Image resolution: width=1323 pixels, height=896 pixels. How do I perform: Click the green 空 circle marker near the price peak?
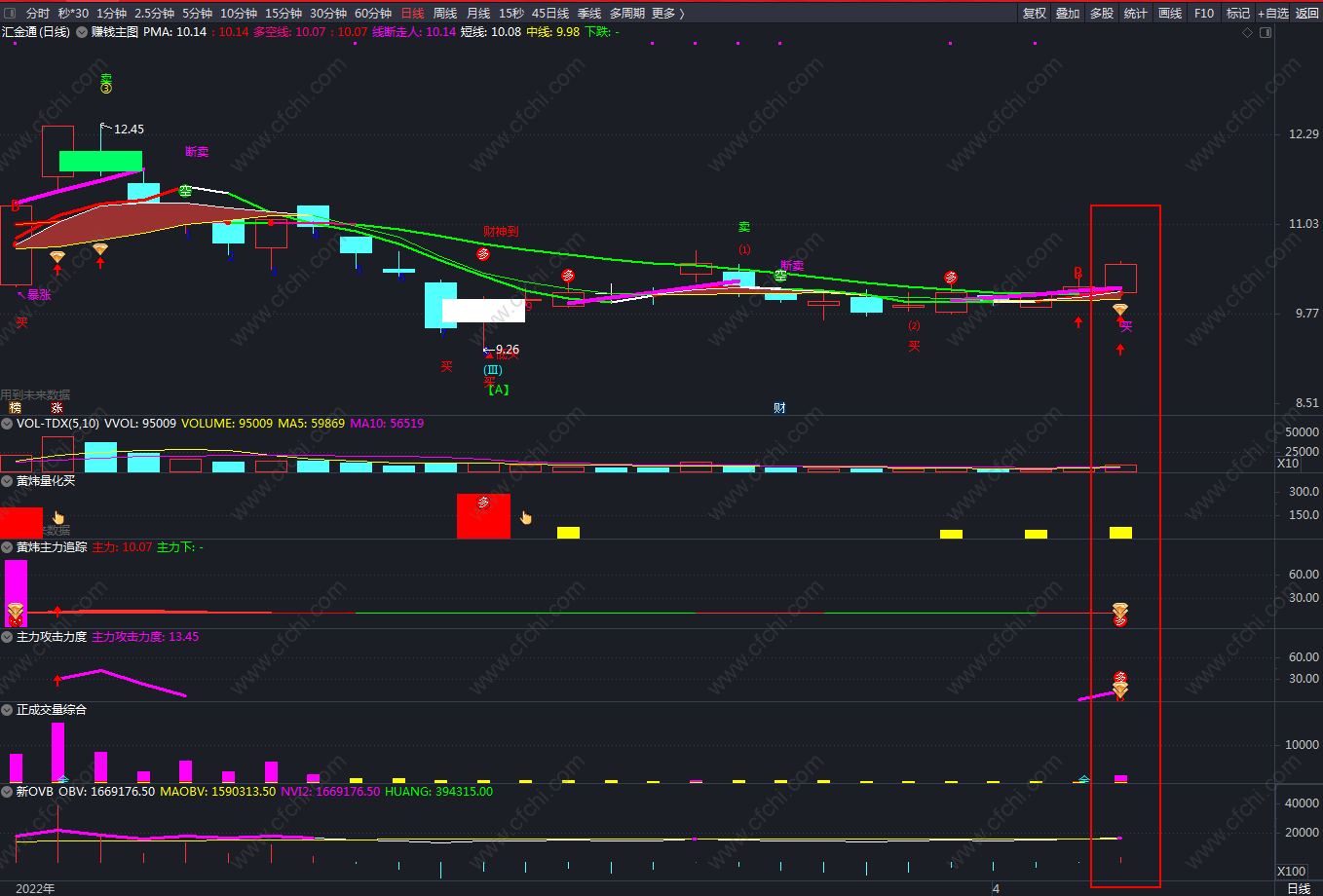[185, 191]
